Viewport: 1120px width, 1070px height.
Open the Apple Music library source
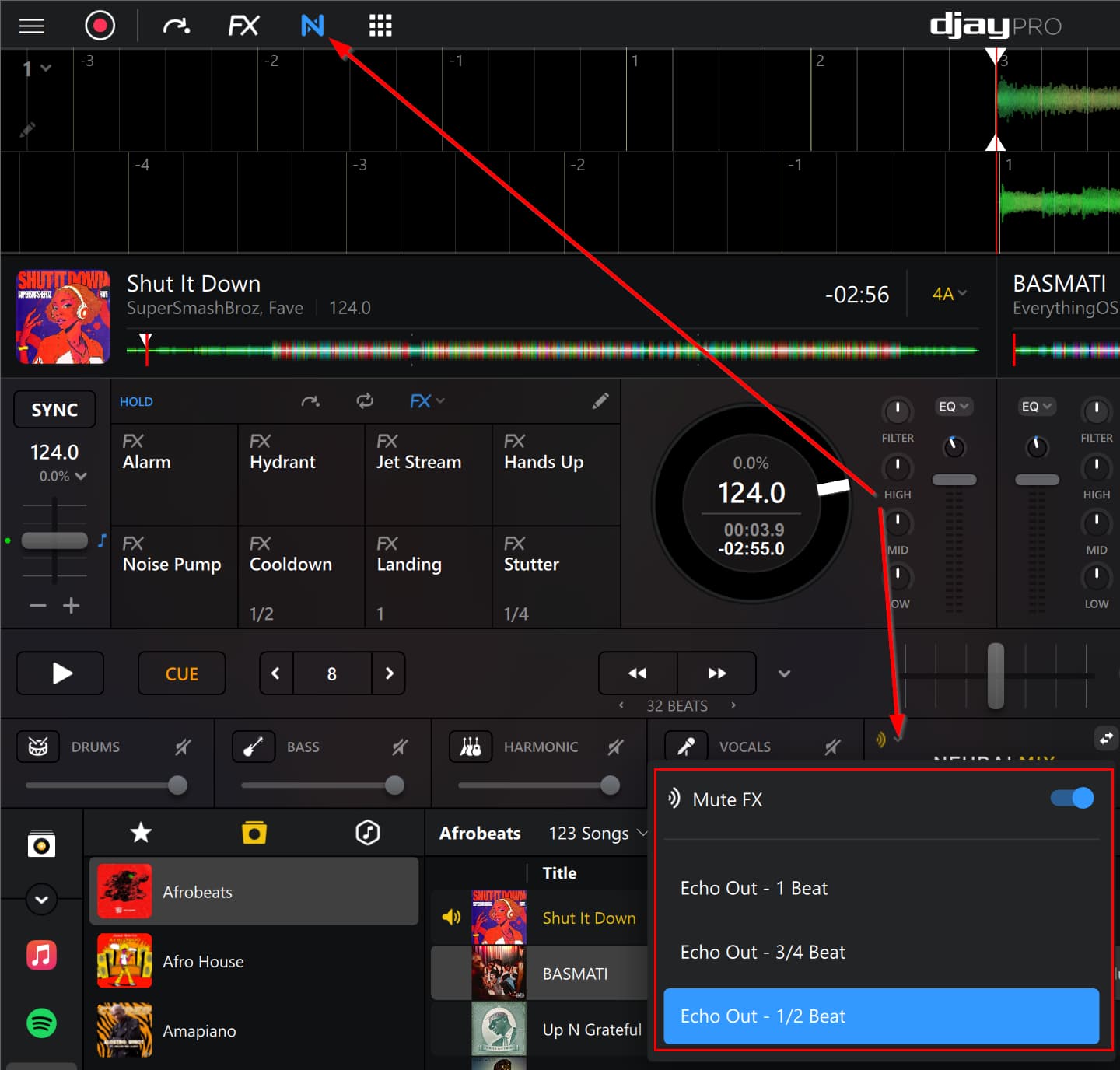(41, 954)
